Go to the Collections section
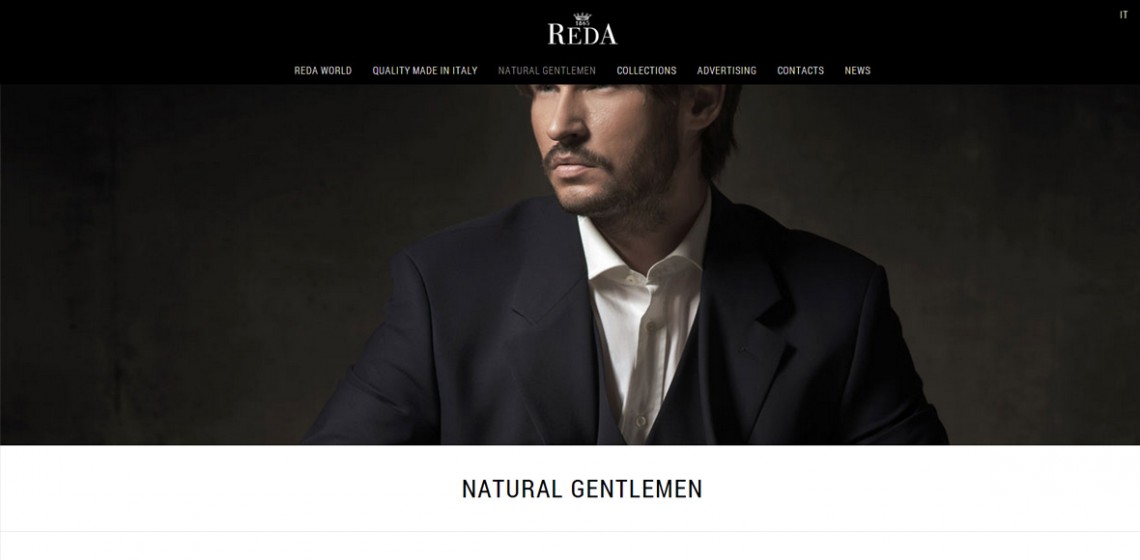1140x560 pixels. [646, 71]
